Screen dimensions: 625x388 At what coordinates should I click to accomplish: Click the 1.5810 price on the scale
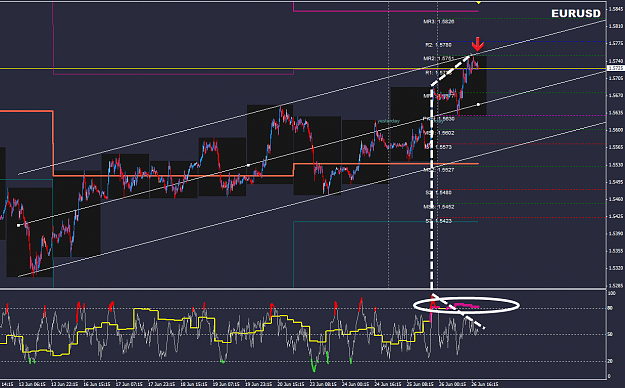tap(616, 26)
